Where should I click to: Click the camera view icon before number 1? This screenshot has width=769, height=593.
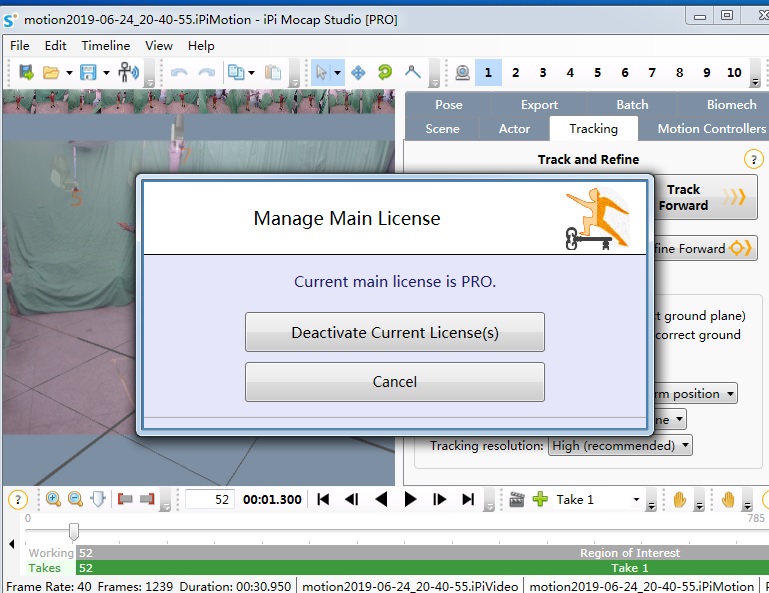[x=462, y=73]
